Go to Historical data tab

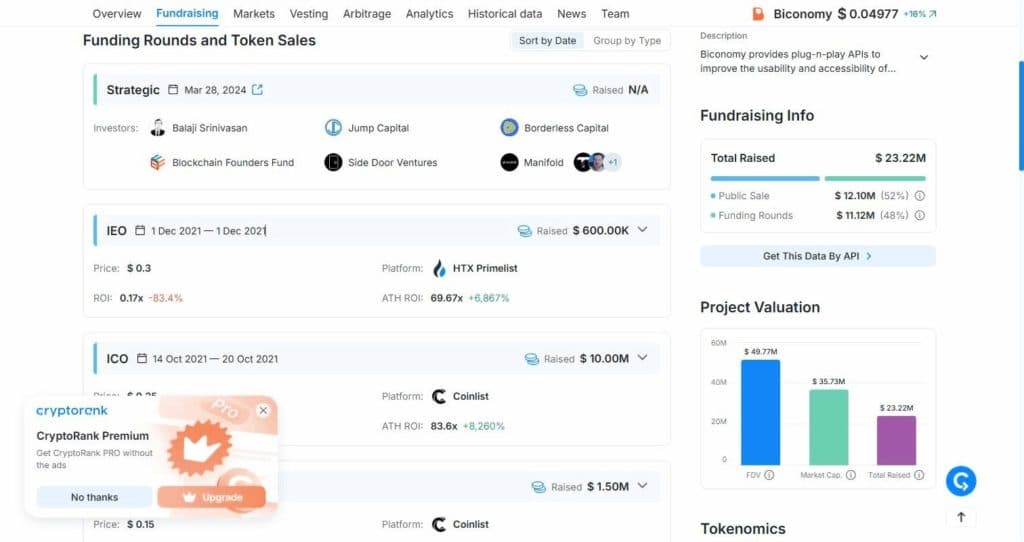tap(505, 14)
